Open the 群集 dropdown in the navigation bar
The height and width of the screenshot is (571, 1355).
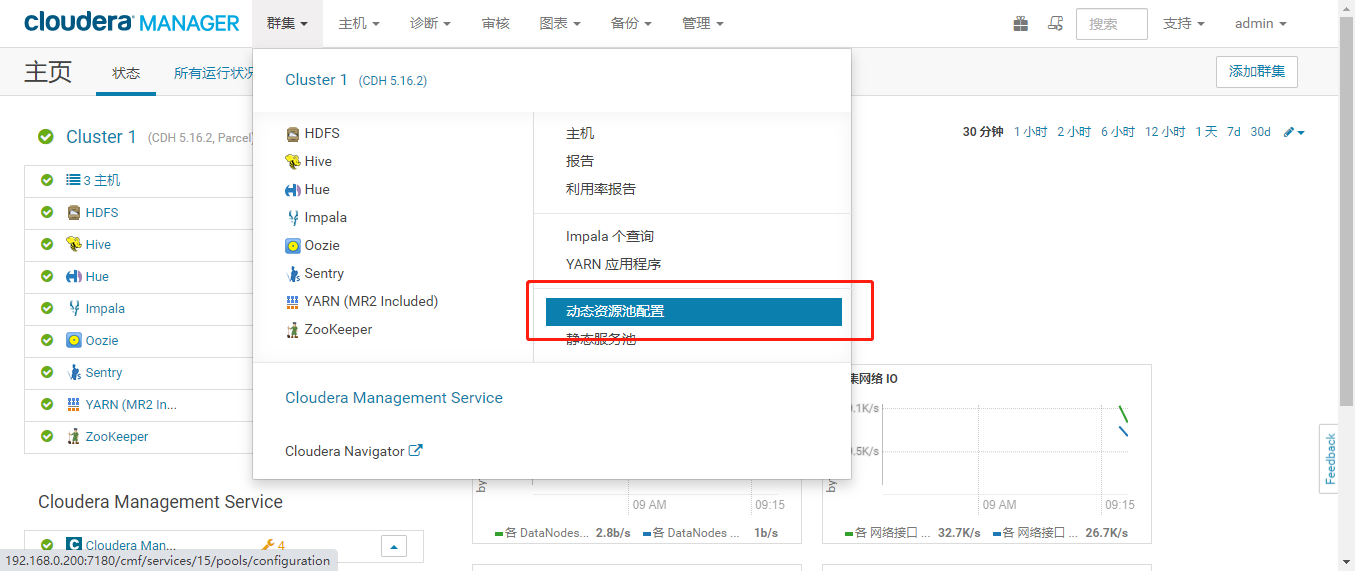(287, 23)
